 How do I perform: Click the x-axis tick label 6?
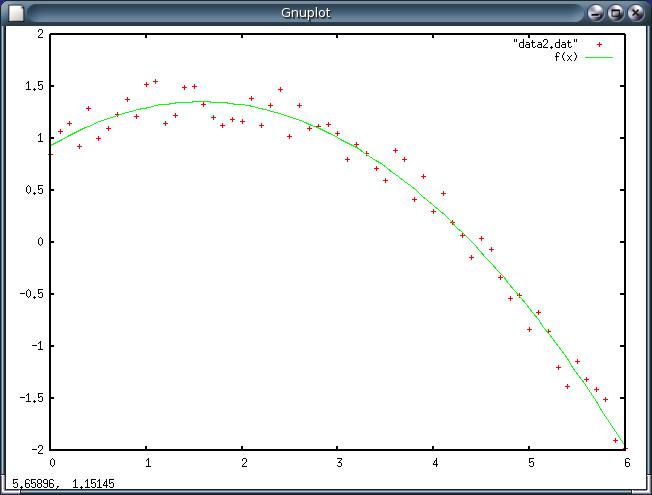(626, 462)
